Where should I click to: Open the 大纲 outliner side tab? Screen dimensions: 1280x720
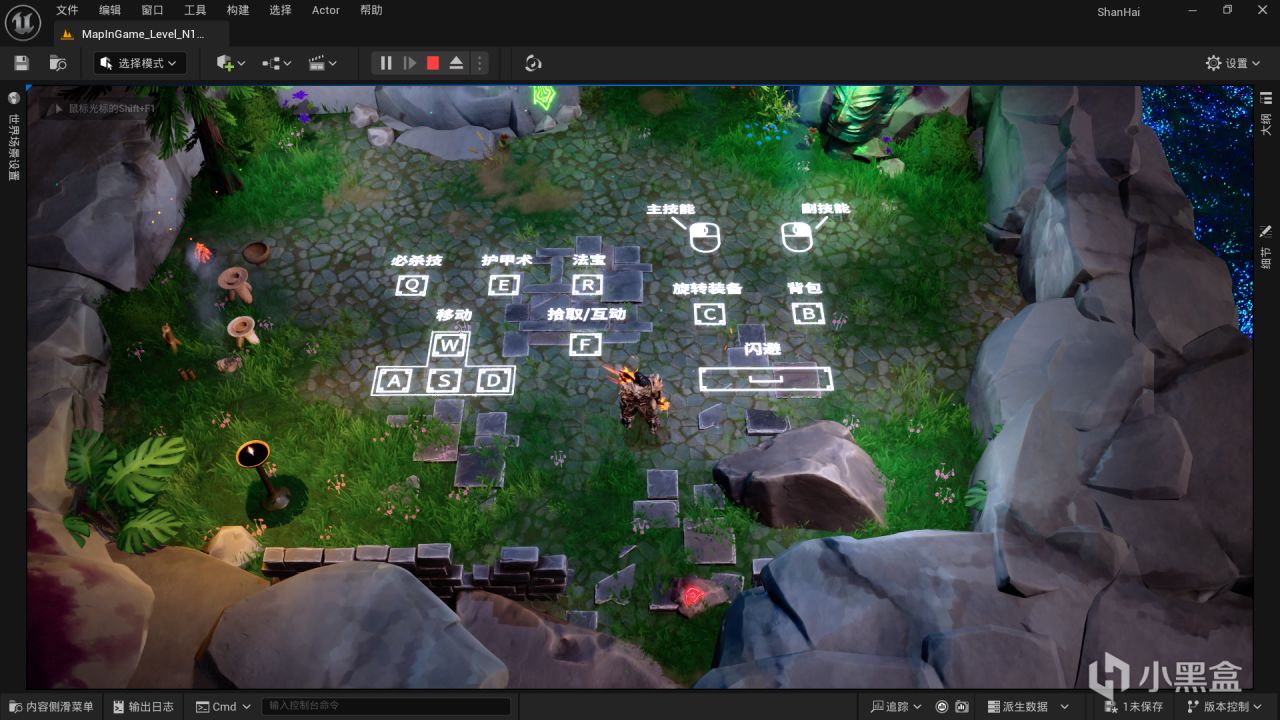[x=1266, y=114]
